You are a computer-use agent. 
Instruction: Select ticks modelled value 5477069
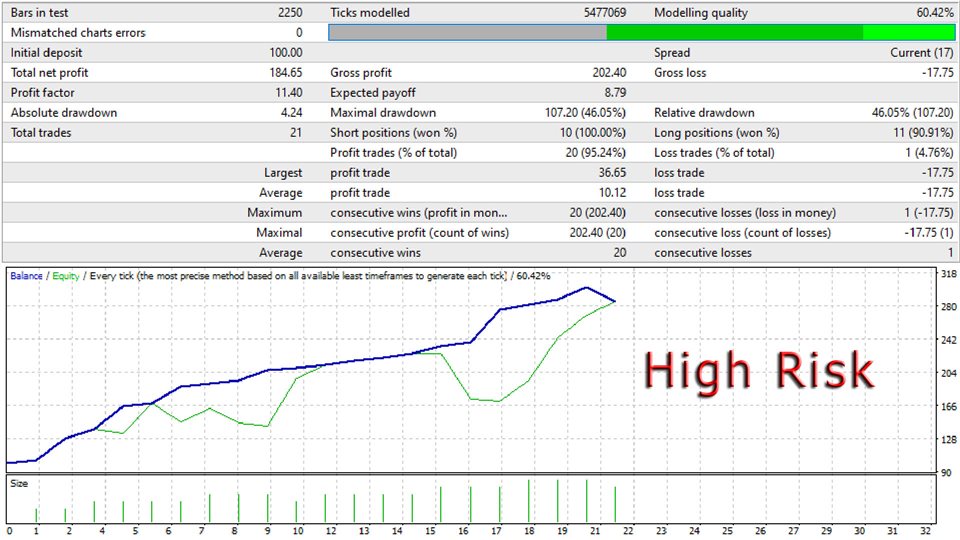[x=605, y=12]
